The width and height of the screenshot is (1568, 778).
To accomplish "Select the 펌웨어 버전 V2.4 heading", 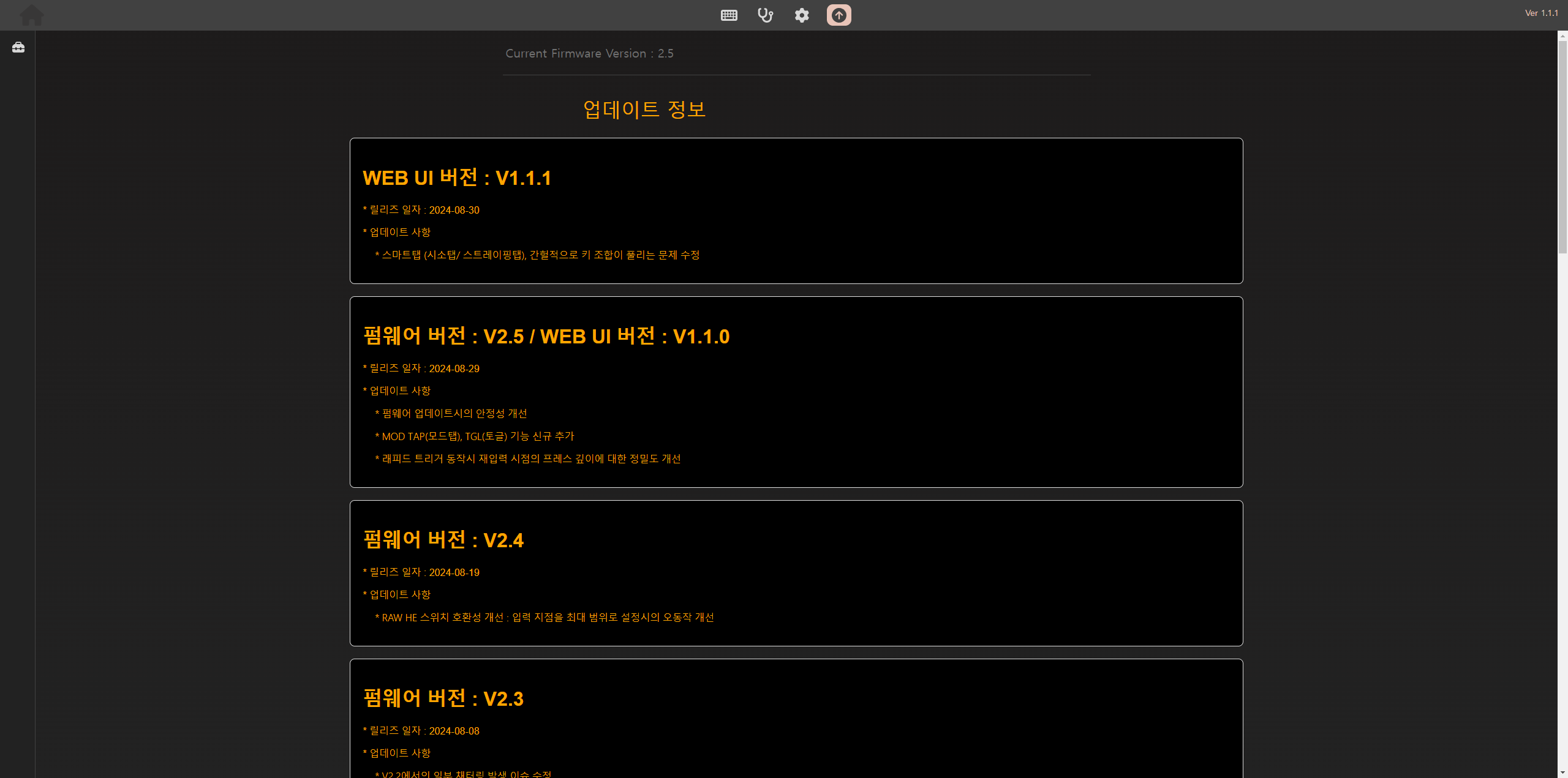I will point(443,540).
